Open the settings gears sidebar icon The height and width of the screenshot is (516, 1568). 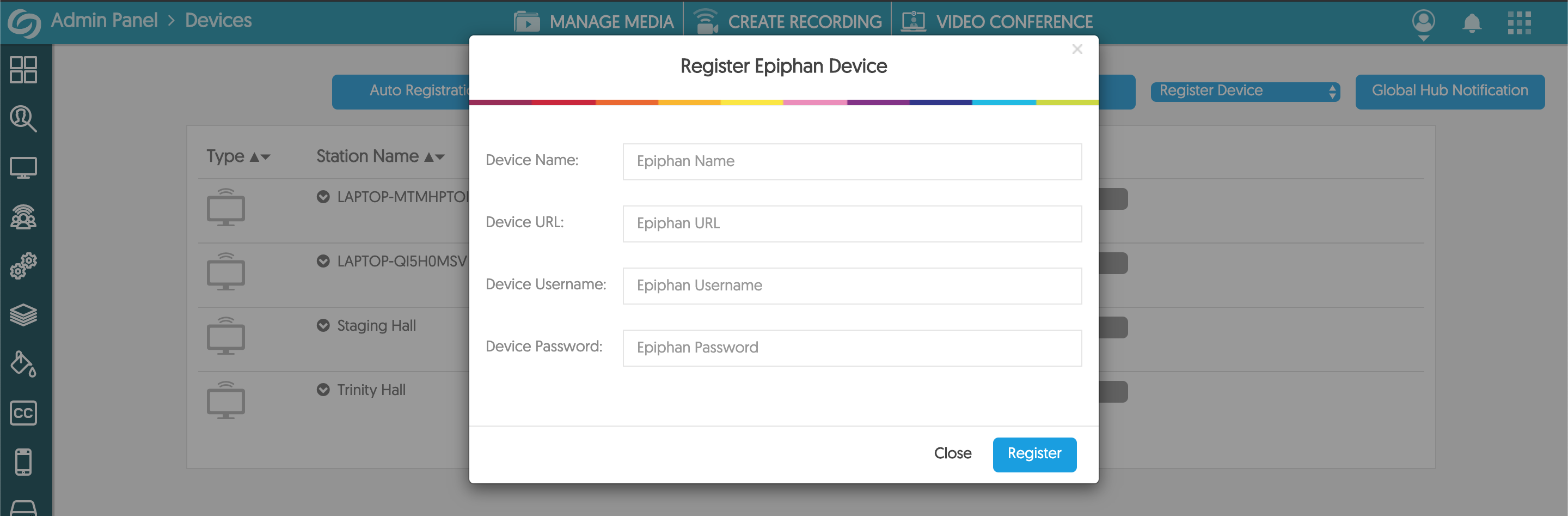[x=23, y=266]
